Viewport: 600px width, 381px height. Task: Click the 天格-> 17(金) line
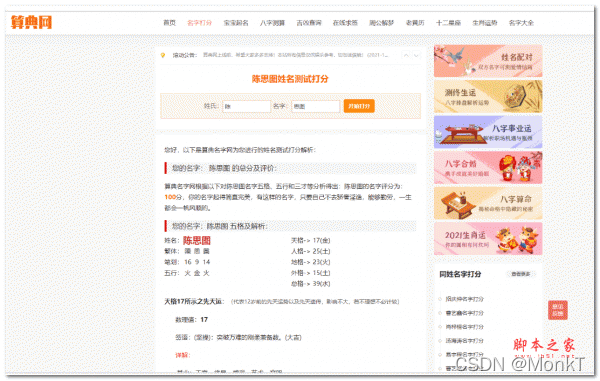[x=310, y=241]
